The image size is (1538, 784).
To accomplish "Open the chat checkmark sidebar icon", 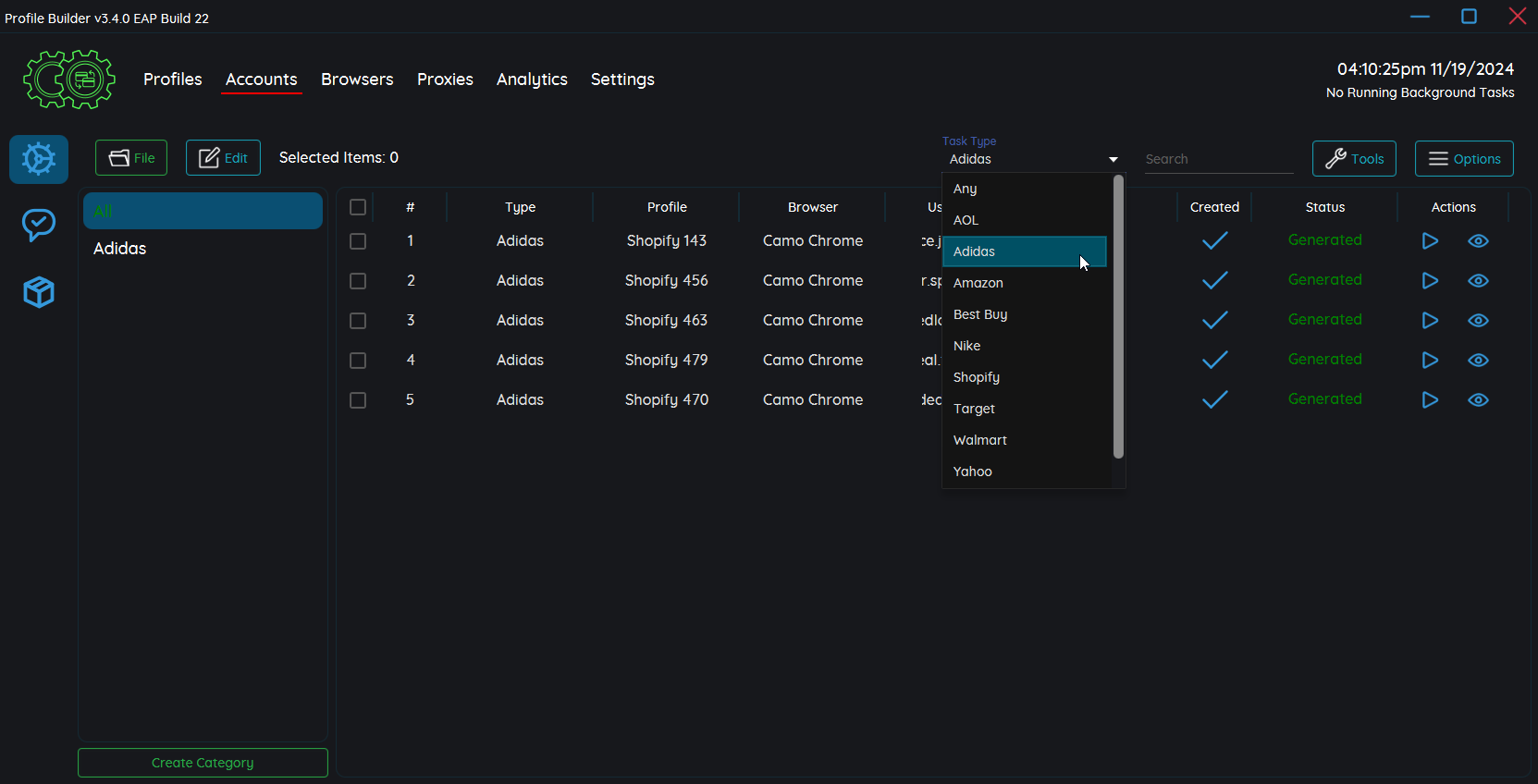I will click(39, 225).
